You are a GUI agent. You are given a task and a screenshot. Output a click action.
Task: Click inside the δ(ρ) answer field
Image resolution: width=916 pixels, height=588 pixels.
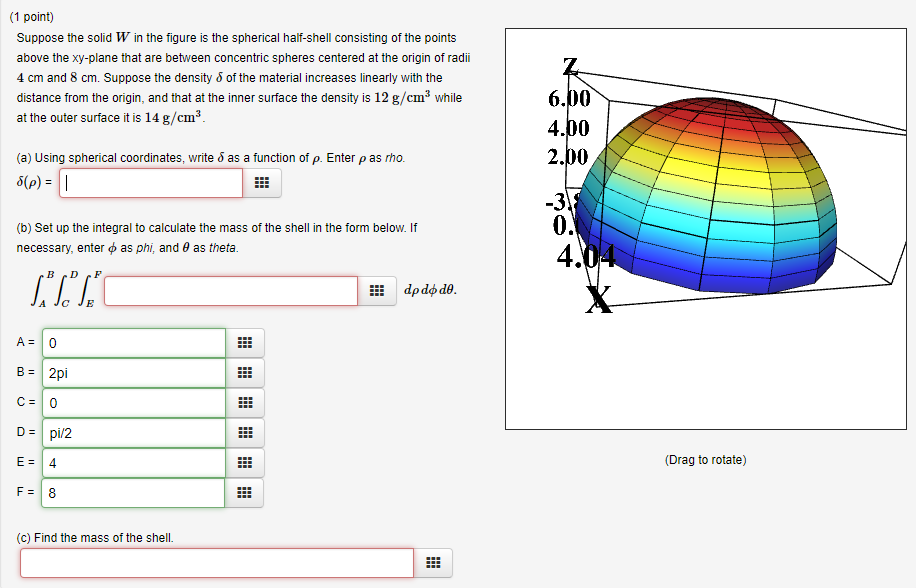[150, 183]
